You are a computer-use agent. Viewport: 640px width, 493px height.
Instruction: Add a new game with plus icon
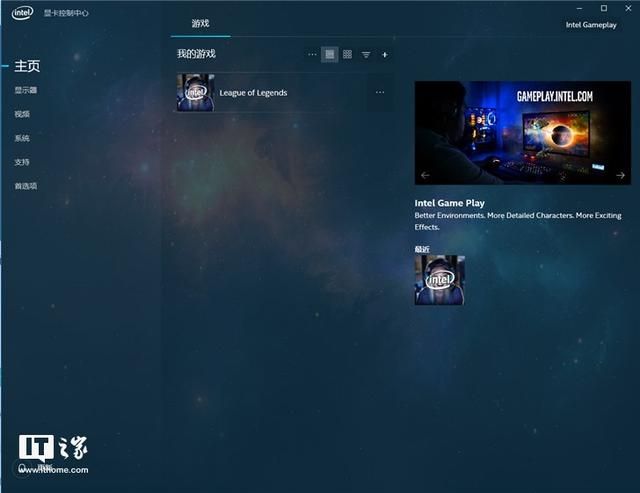click(x=384, y=54)
